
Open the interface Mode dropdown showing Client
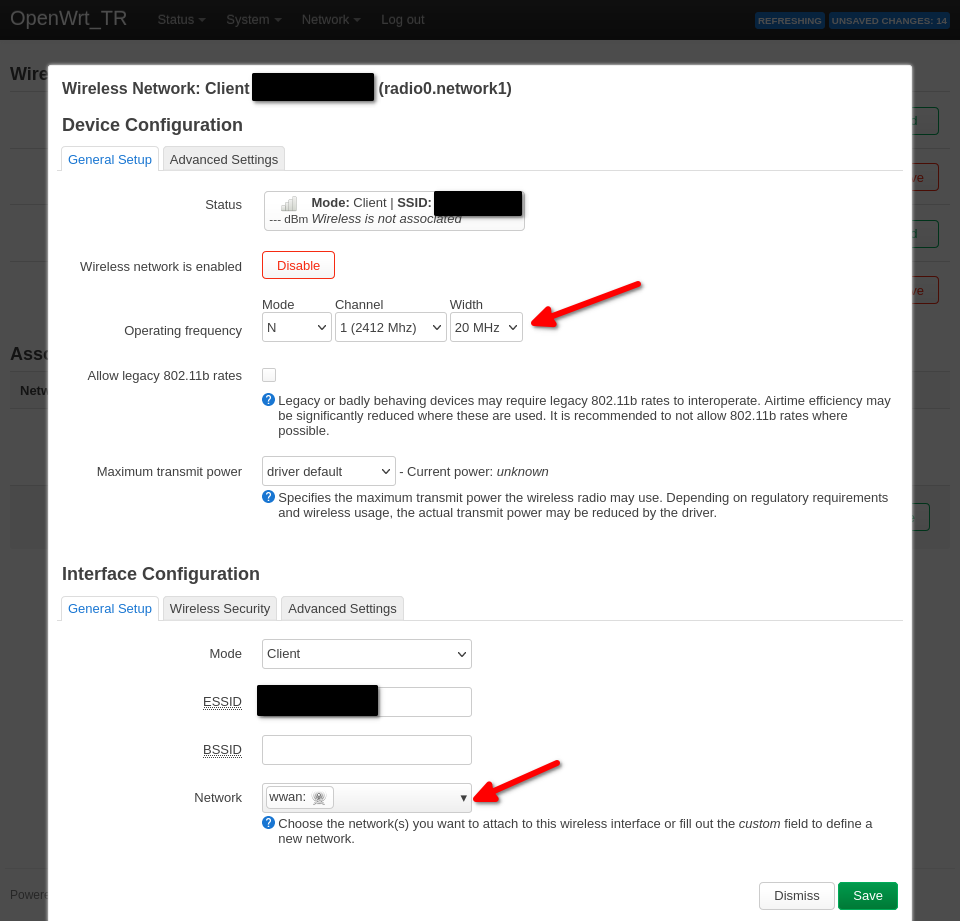(x=366, y=653)
